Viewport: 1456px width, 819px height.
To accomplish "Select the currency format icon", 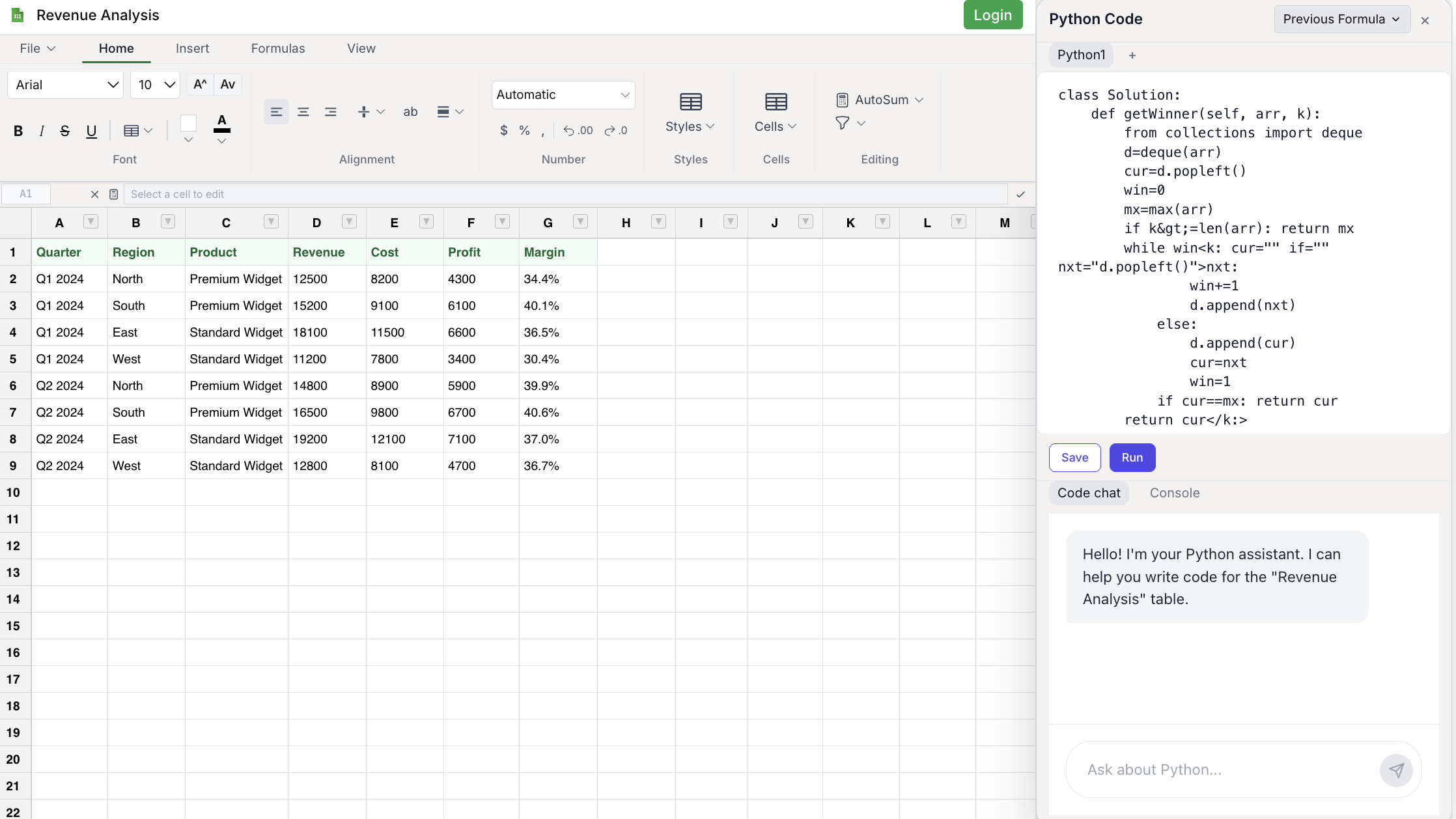I will point(503,130).
